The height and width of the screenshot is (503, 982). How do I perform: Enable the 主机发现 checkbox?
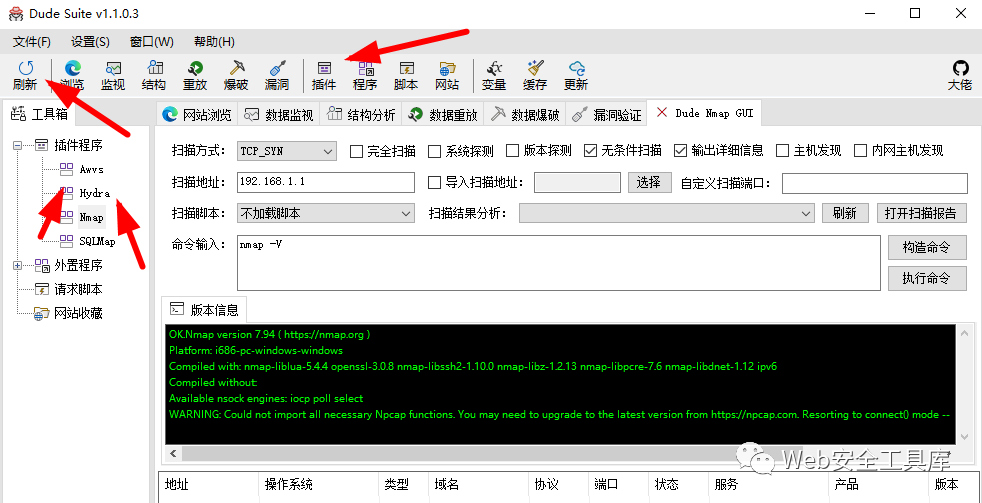(782, 151)
